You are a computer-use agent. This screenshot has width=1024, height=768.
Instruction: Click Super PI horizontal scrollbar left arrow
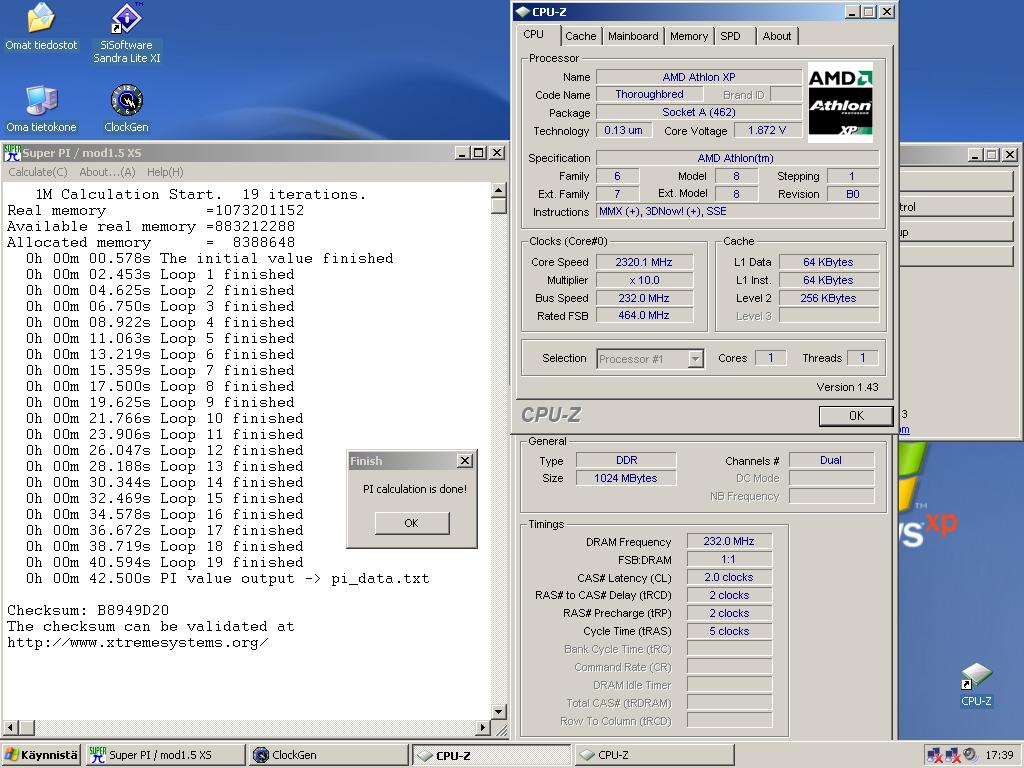tap(10, 727)
